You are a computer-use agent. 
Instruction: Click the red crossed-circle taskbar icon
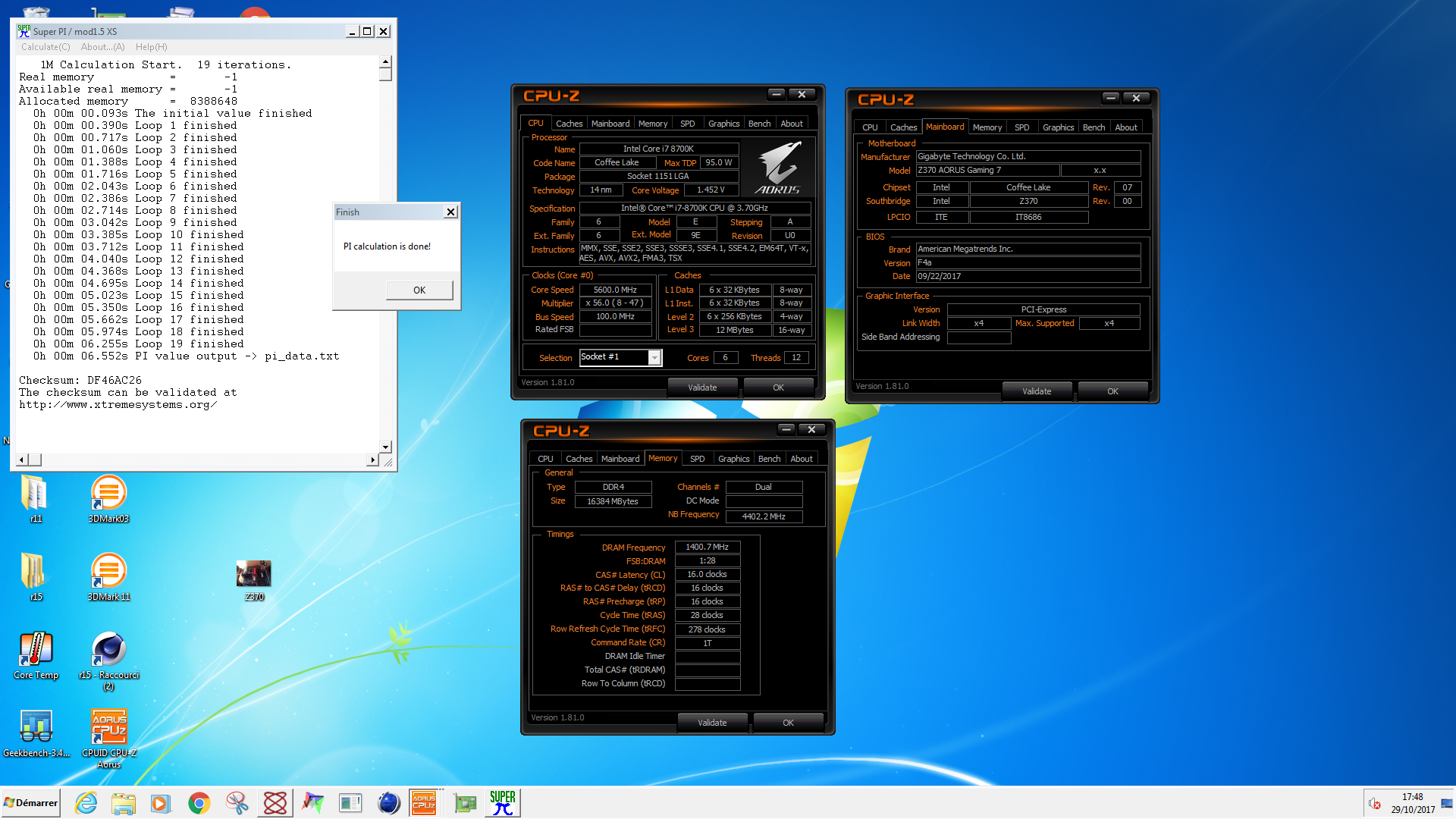pos(275,803)
